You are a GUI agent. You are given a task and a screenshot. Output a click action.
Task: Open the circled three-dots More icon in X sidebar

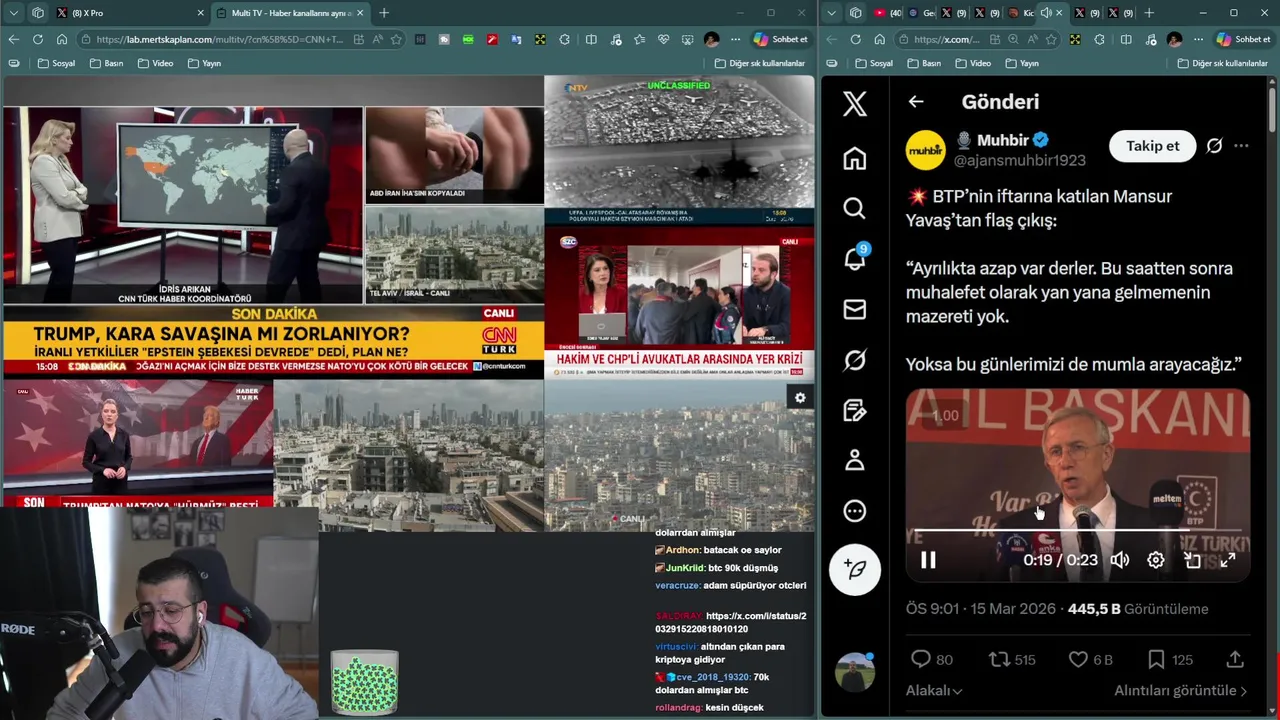pos(854,511)
